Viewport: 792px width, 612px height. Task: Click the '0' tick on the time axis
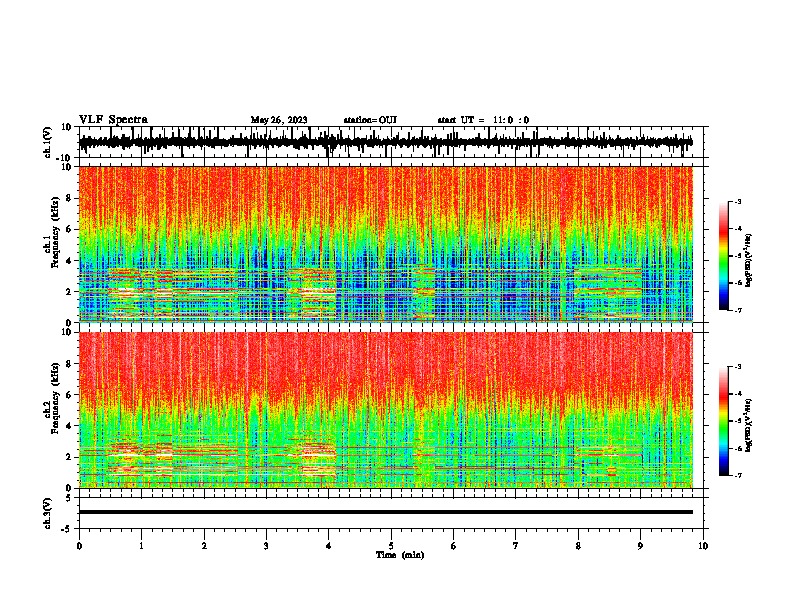pyautogui.click(x=79, y=546)
